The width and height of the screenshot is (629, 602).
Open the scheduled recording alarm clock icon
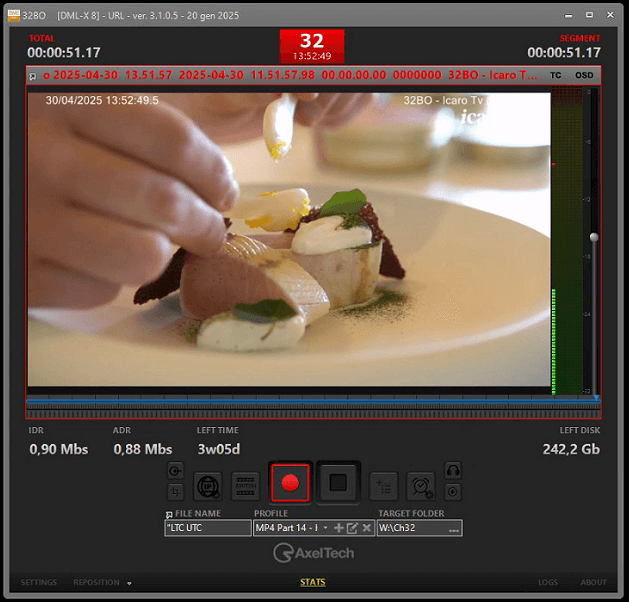pyautogui.click(x=421, y=484)
